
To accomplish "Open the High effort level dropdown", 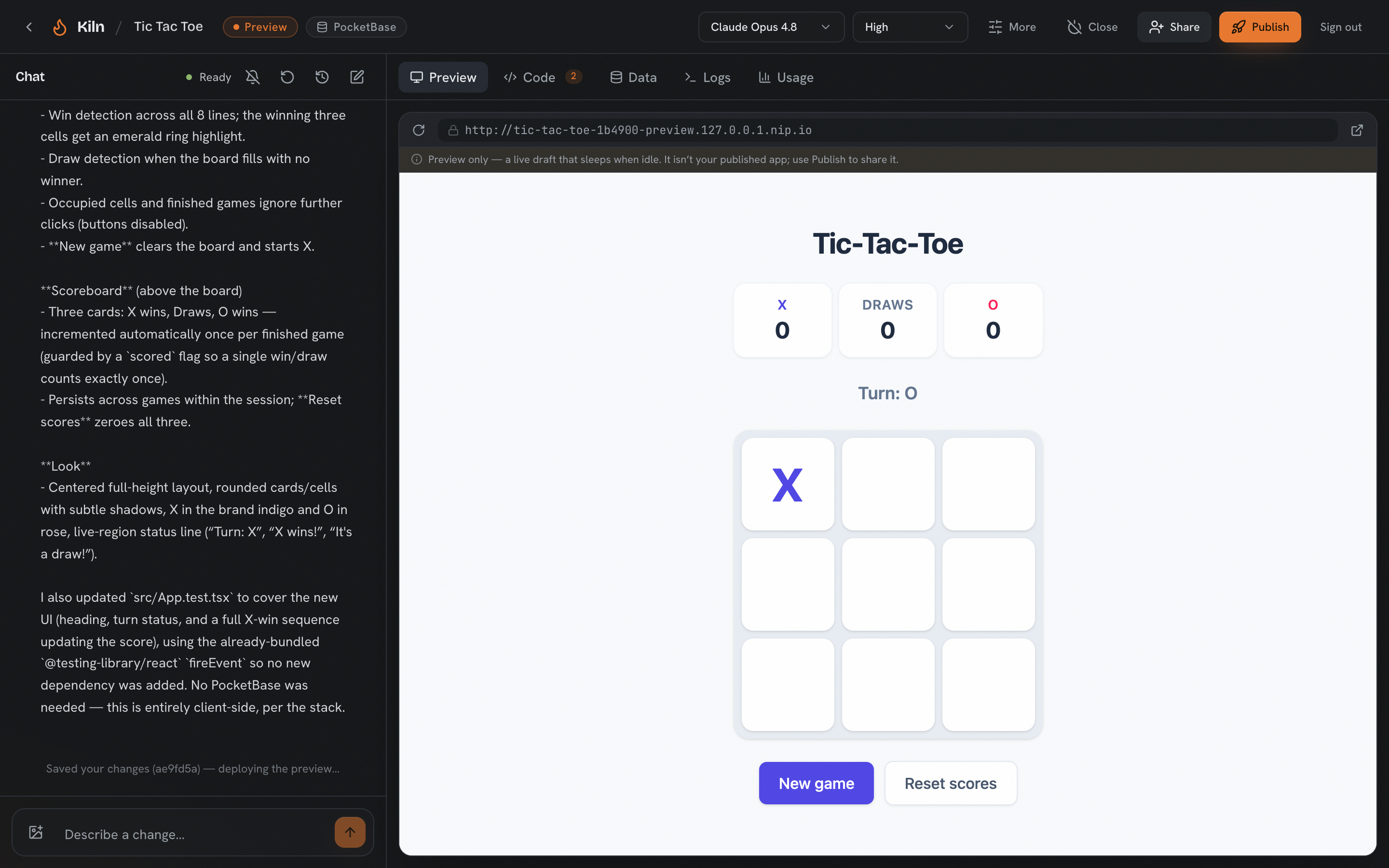I will pos(910,27).
